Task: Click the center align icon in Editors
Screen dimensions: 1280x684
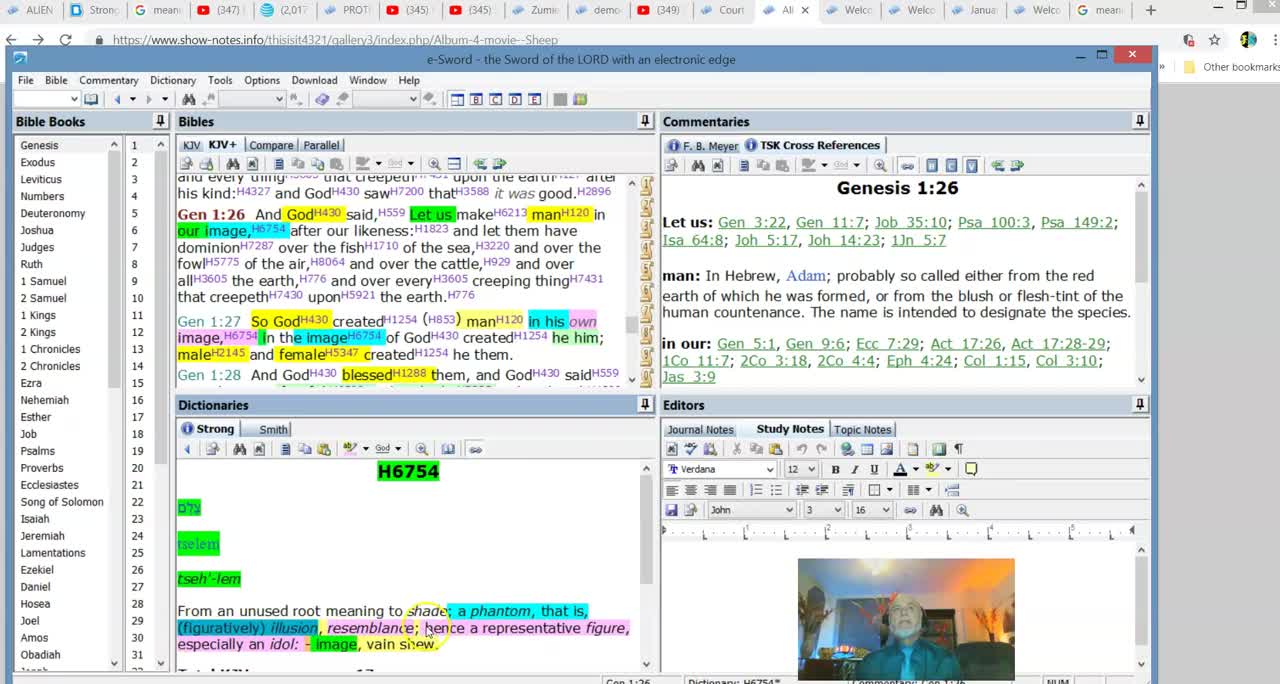Action: pyautogui.click(x=691, y=490)
